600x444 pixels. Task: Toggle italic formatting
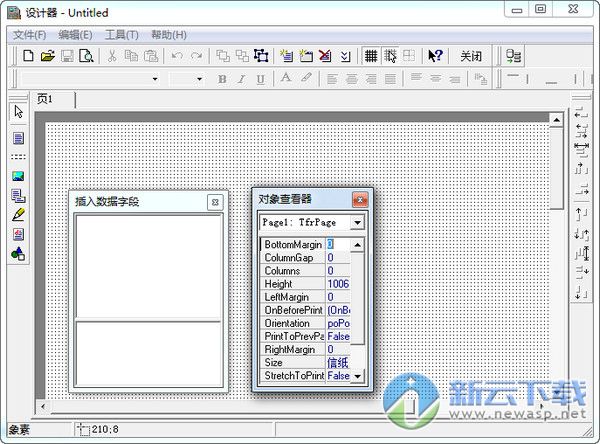click(x=241, y=79)
